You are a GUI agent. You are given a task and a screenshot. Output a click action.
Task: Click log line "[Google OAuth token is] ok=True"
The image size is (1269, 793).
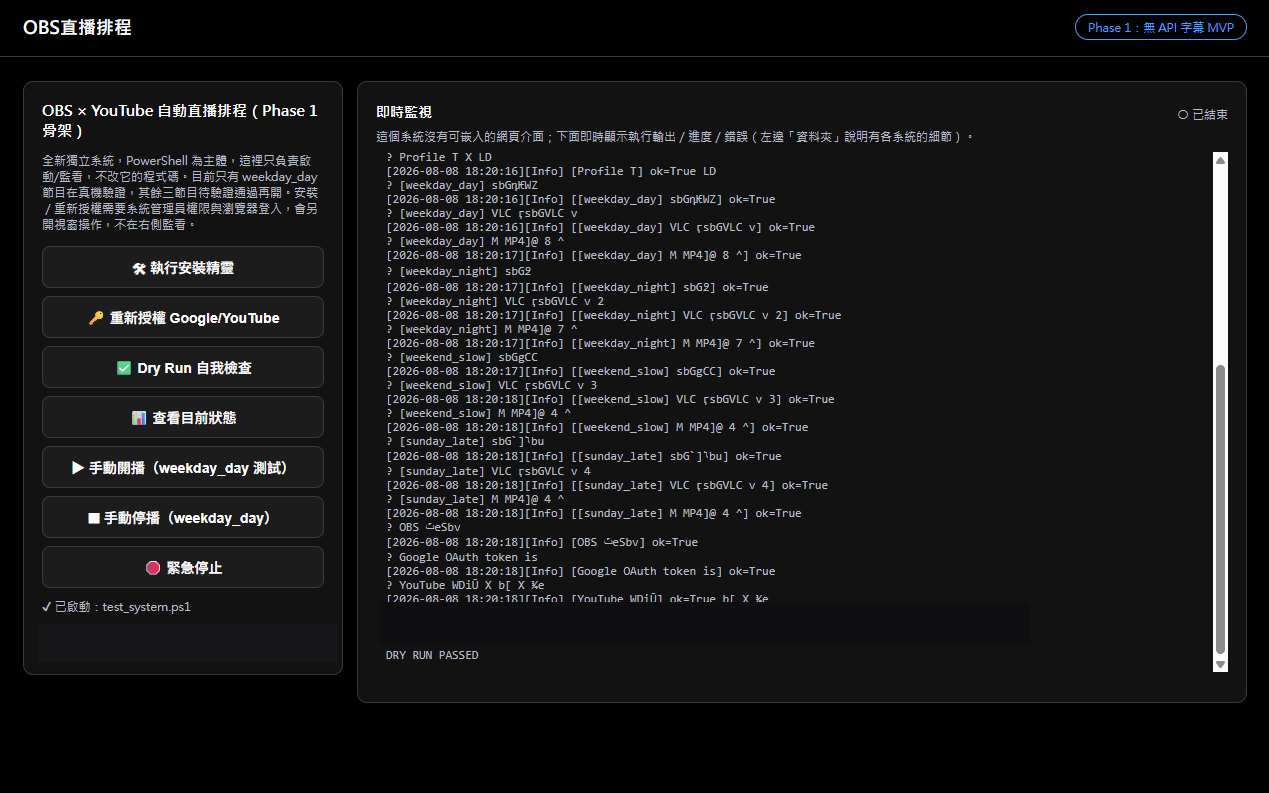pos(581,571)
